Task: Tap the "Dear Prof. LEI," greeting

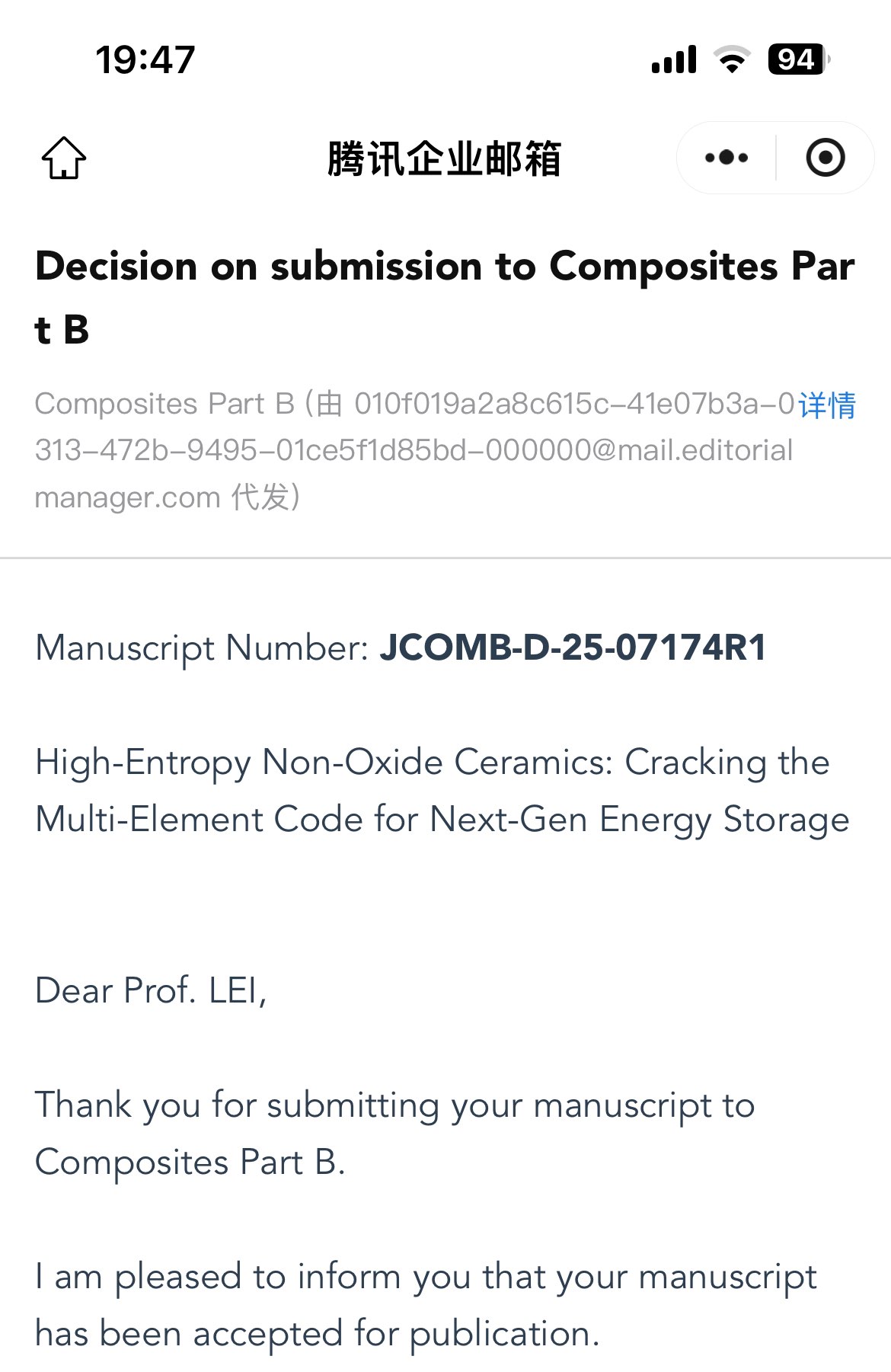Action: tap(151, 990)
